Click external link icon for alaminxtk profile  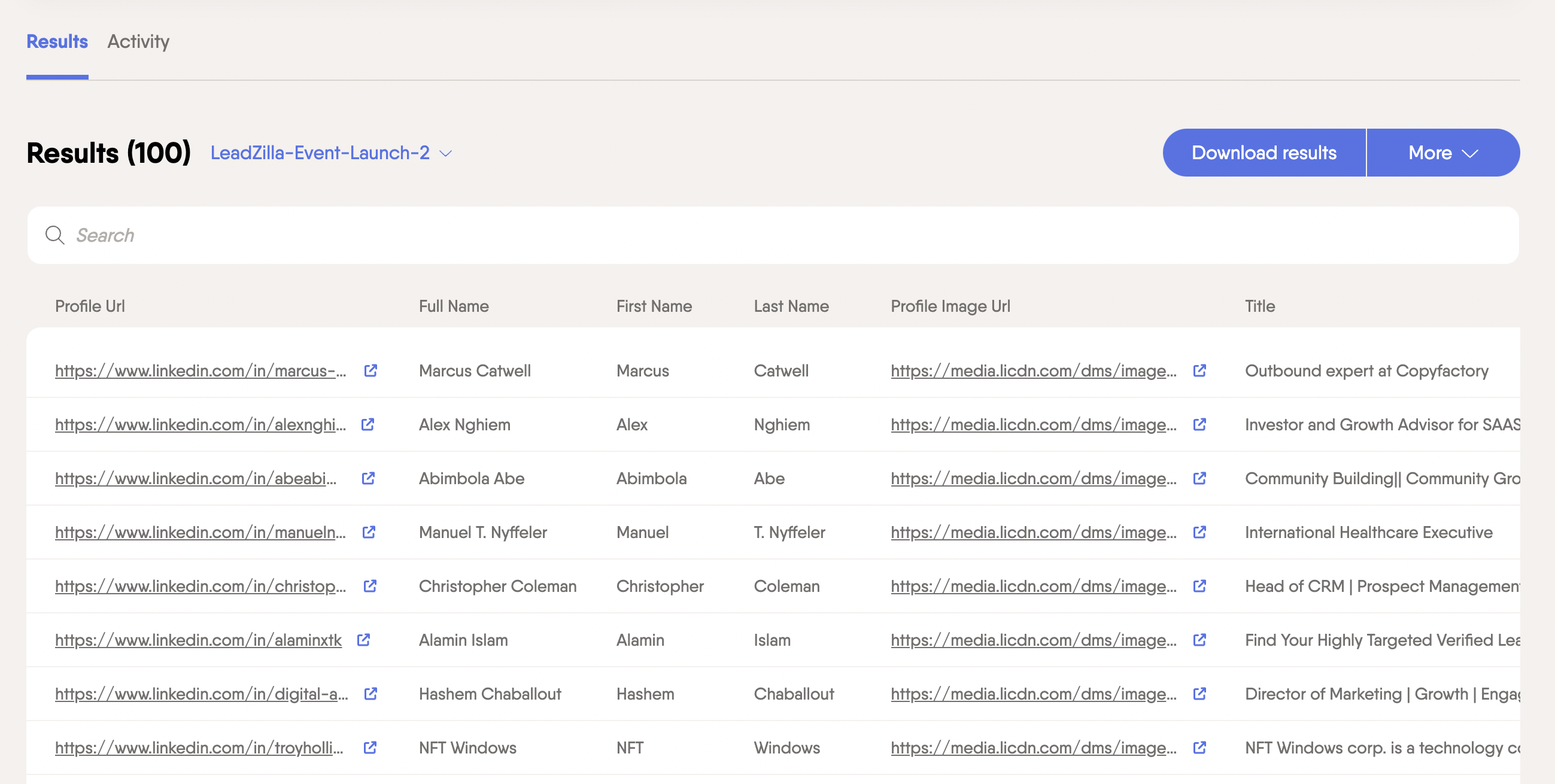point(363,640)
